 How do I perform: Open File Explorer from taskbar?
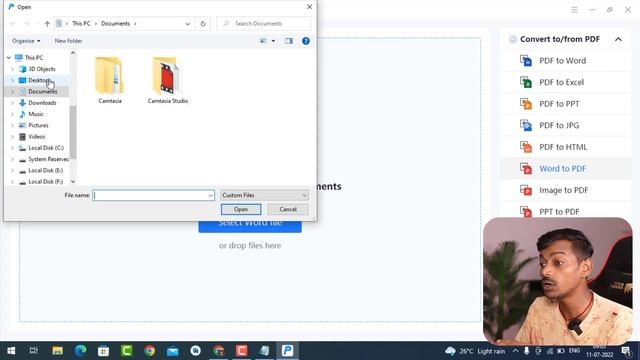click(57, 351)
